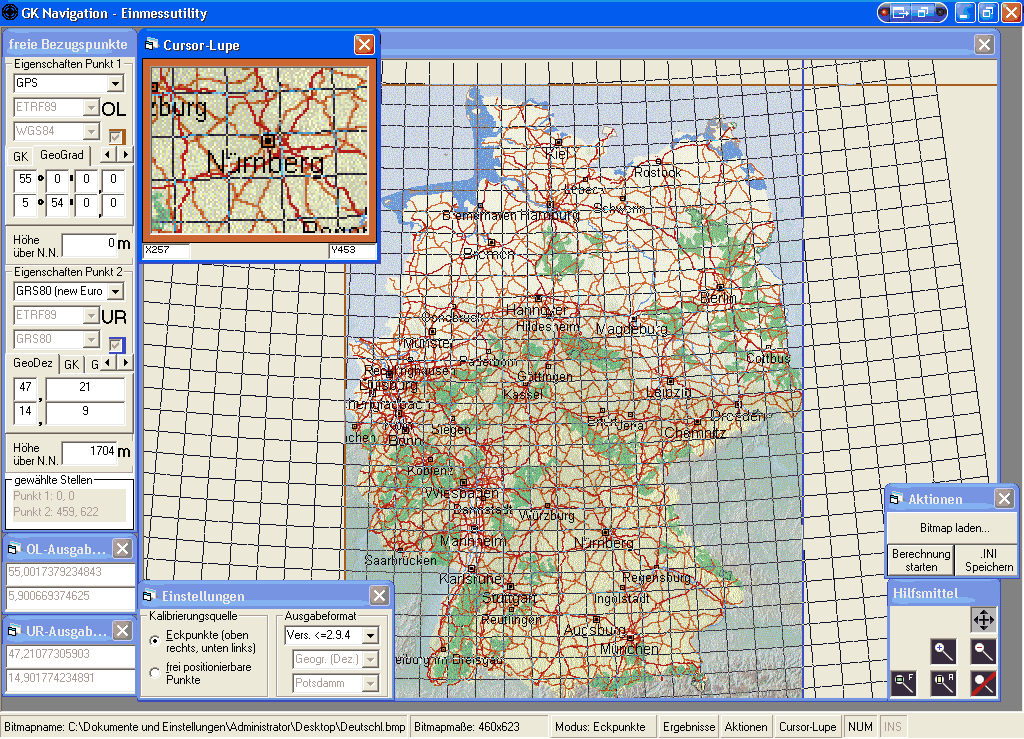1024x739 pixels.
Task: Open the GPS dropdown for Punkt 1
Action: point(116,84)
